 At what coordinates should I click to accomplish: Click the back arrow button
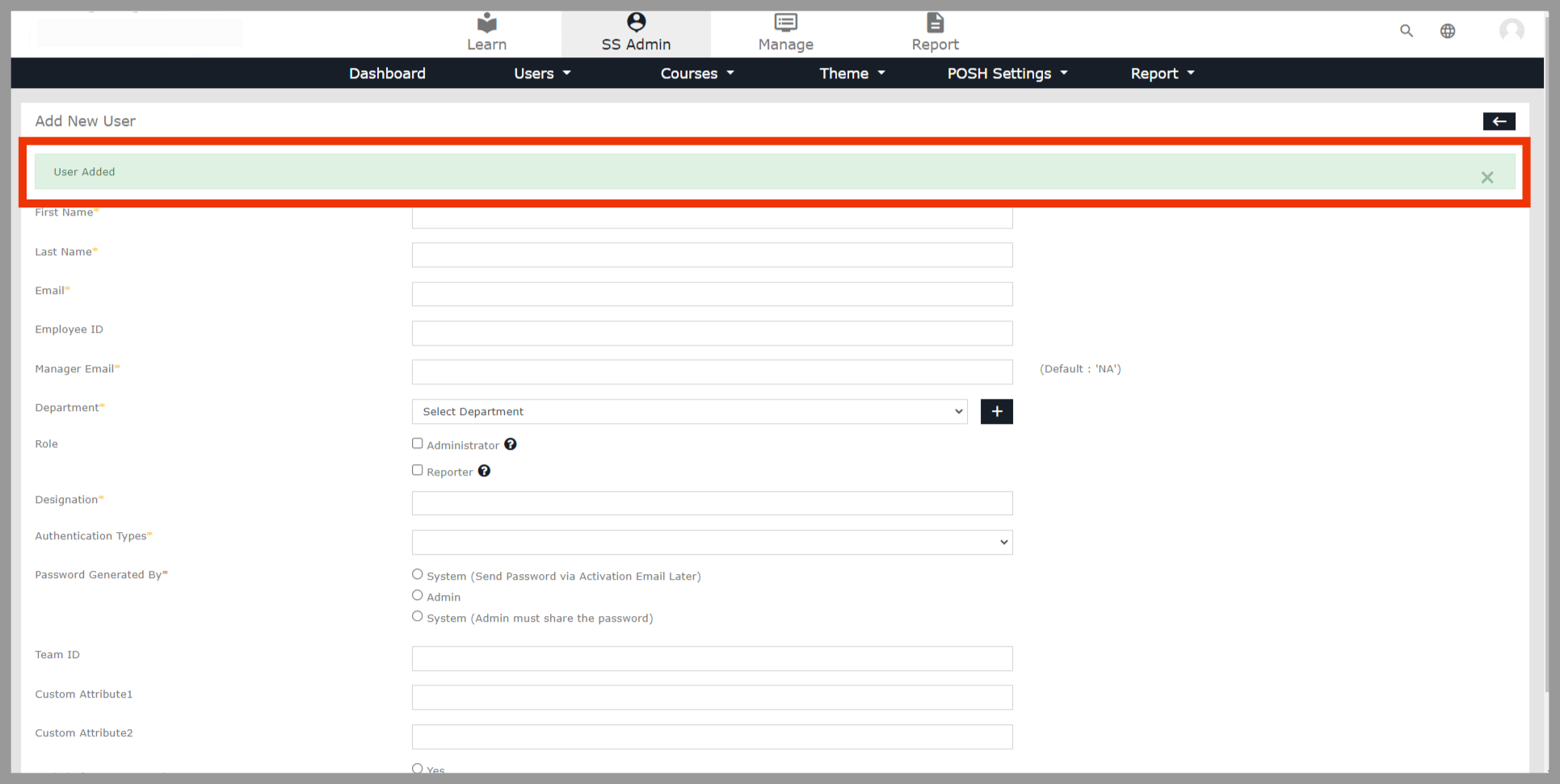(1499, 121)
